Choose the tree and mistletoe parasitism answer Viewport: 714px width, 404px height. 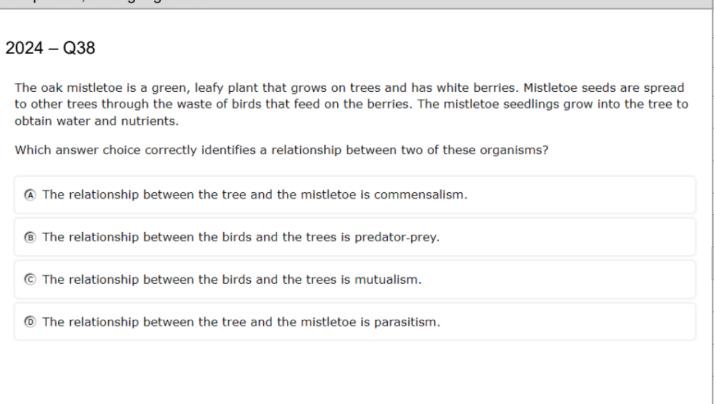[355, 322]
